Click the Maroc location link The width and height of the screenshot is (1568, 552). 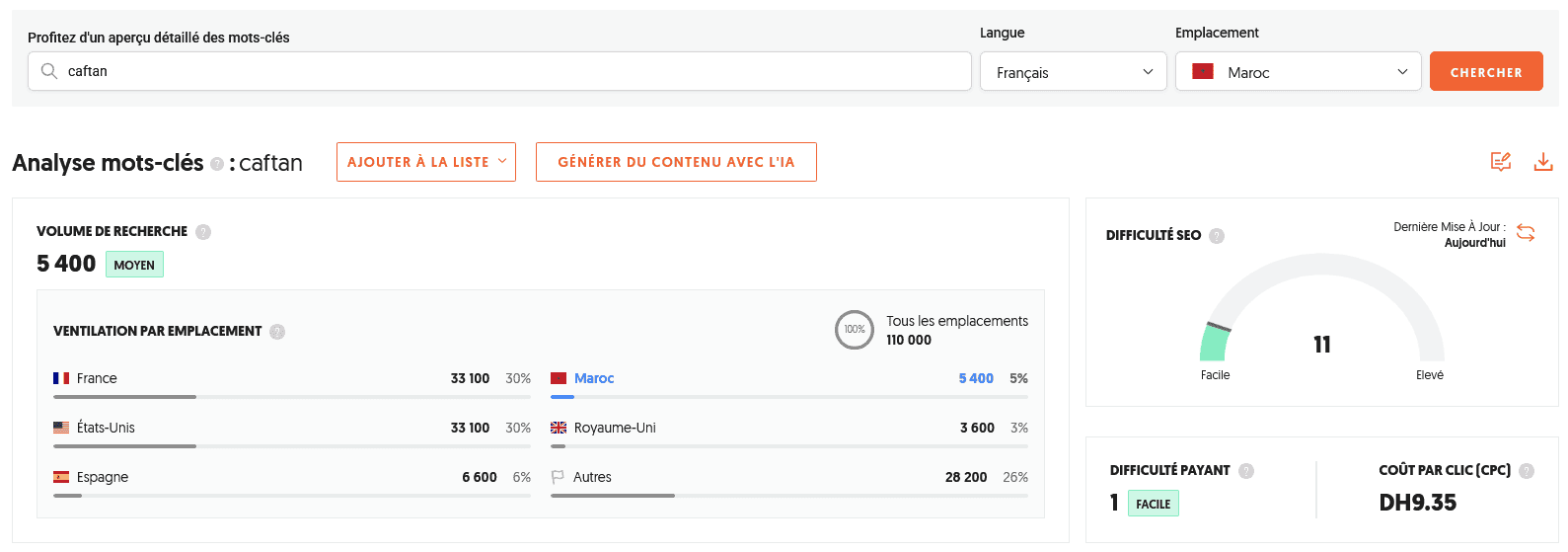[594, 378]
